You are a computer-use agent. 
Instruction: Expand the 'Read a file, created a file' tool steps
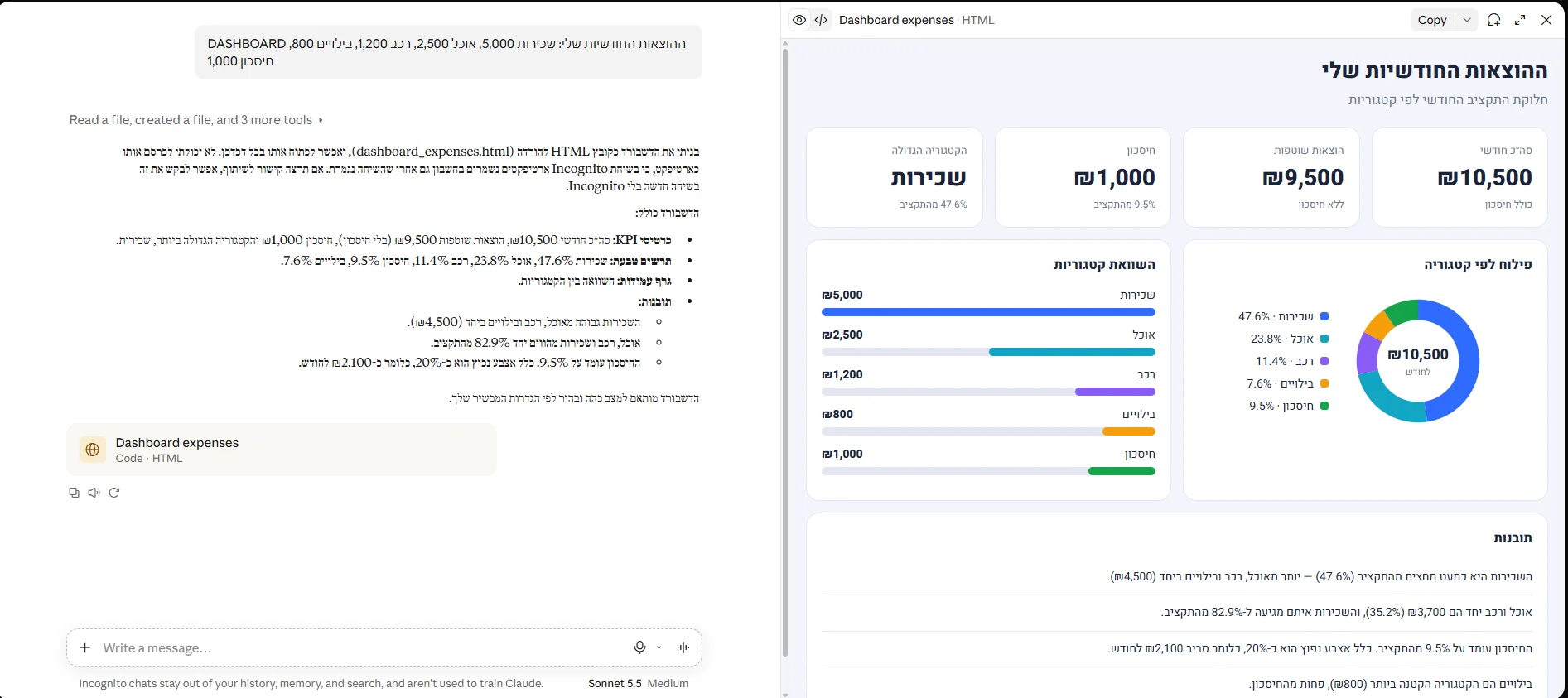click(196, 120)
